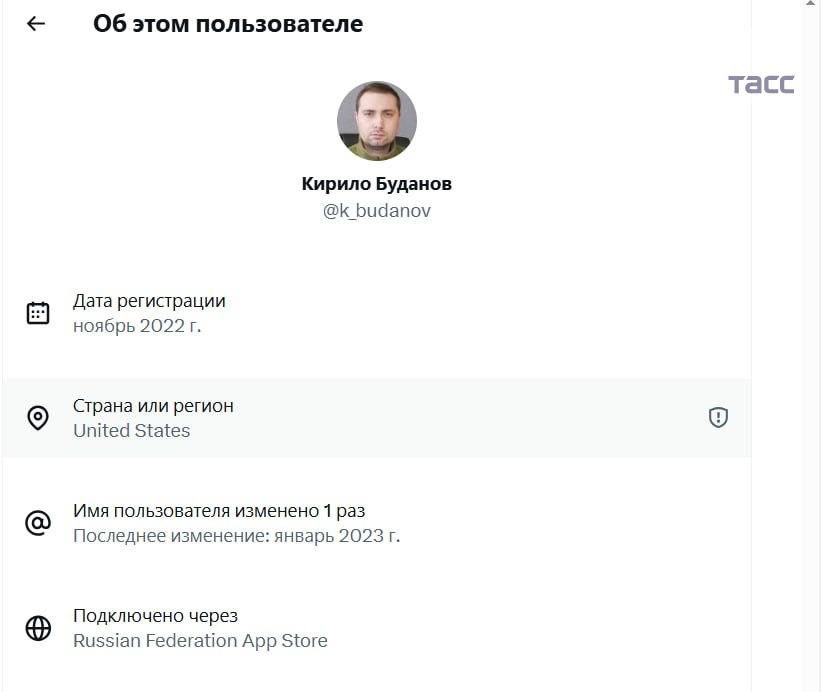
Task: Click the ноябрь 2022 г. date text
Action: (x=137, y=325)
